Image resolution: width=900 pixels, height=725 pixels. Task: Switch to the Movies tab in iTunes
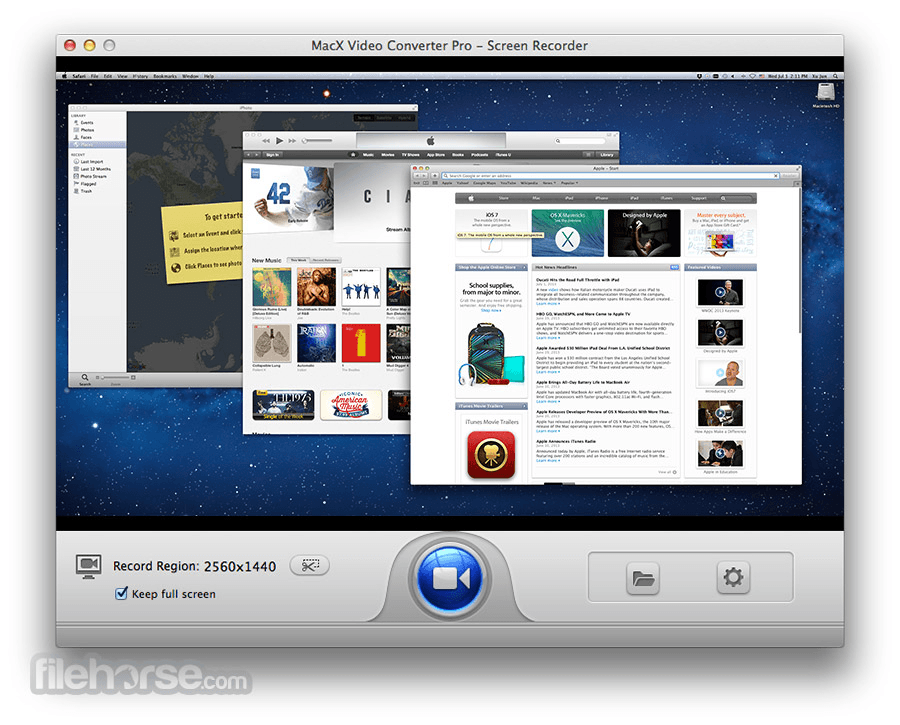coord(387,154)
